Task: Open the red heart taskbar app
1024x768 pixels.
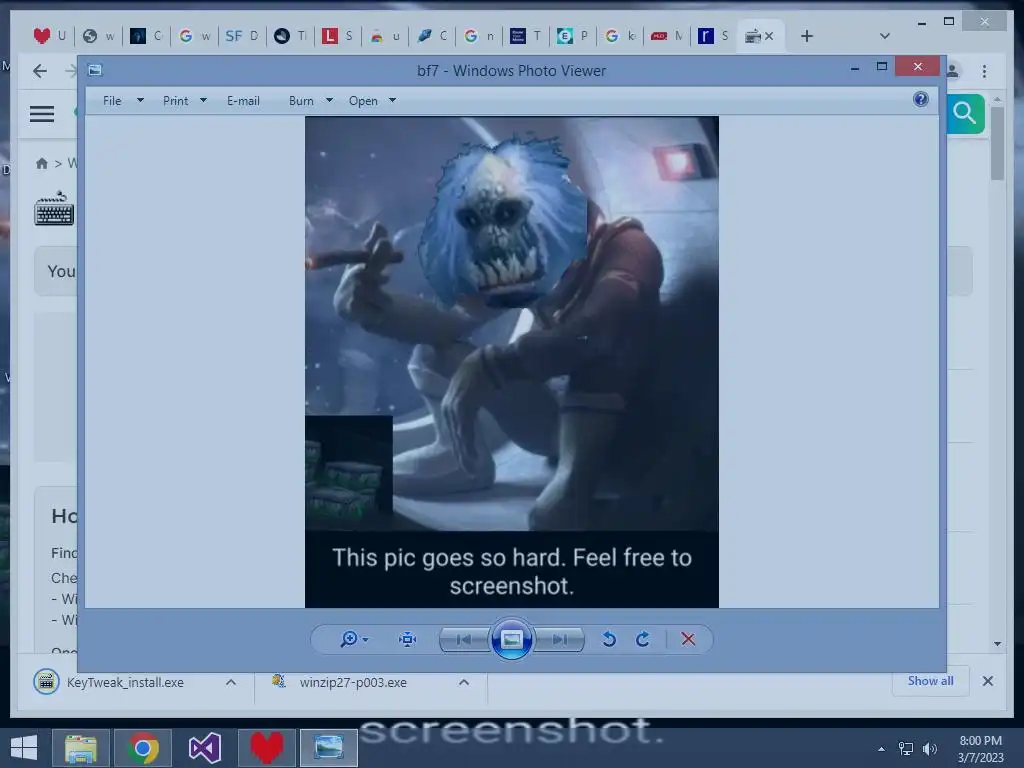Action: pyautogui.click(x=266, y=748)
